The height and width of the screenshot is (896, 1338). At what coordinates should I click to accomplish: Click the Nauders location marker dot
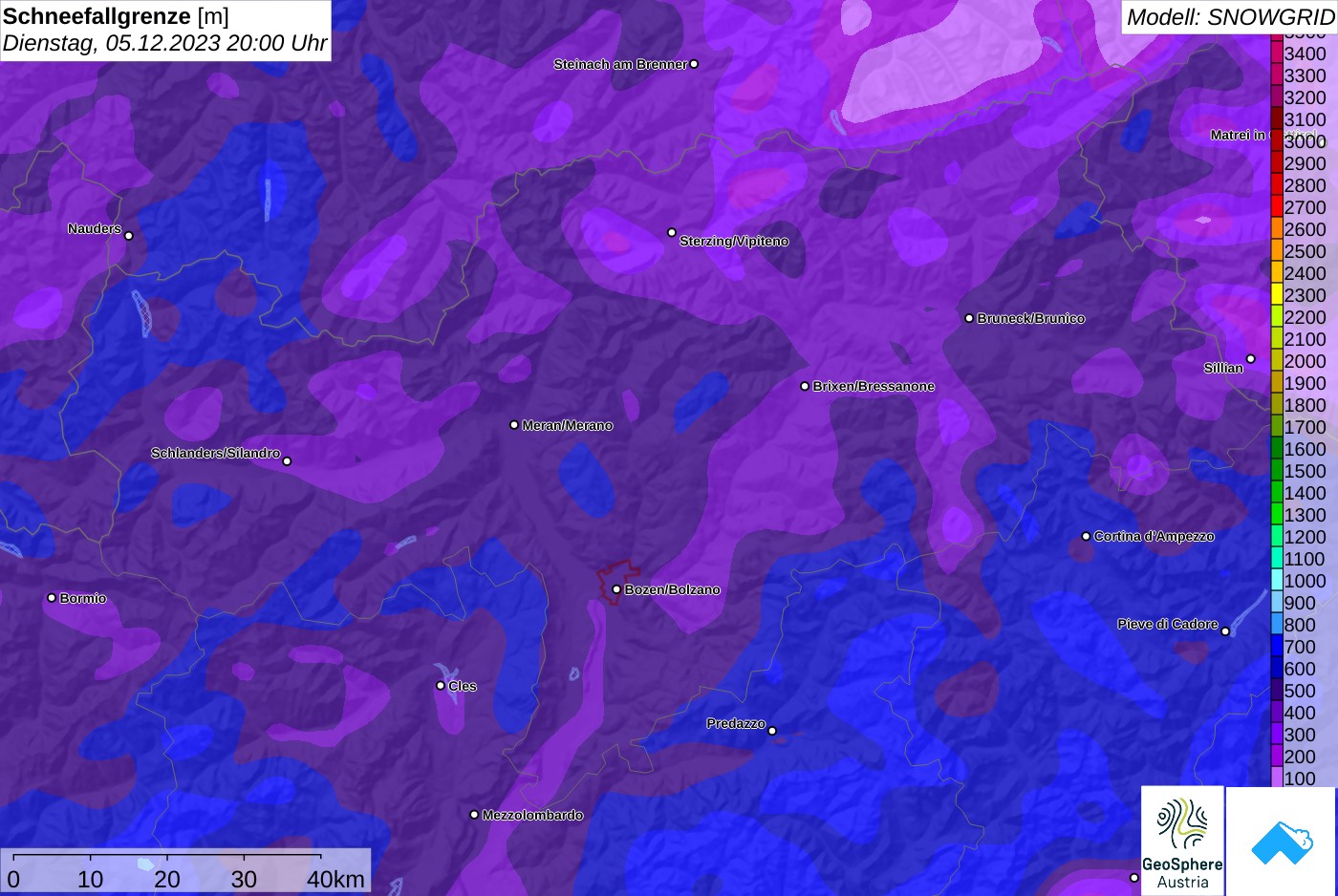coord(129,235)
